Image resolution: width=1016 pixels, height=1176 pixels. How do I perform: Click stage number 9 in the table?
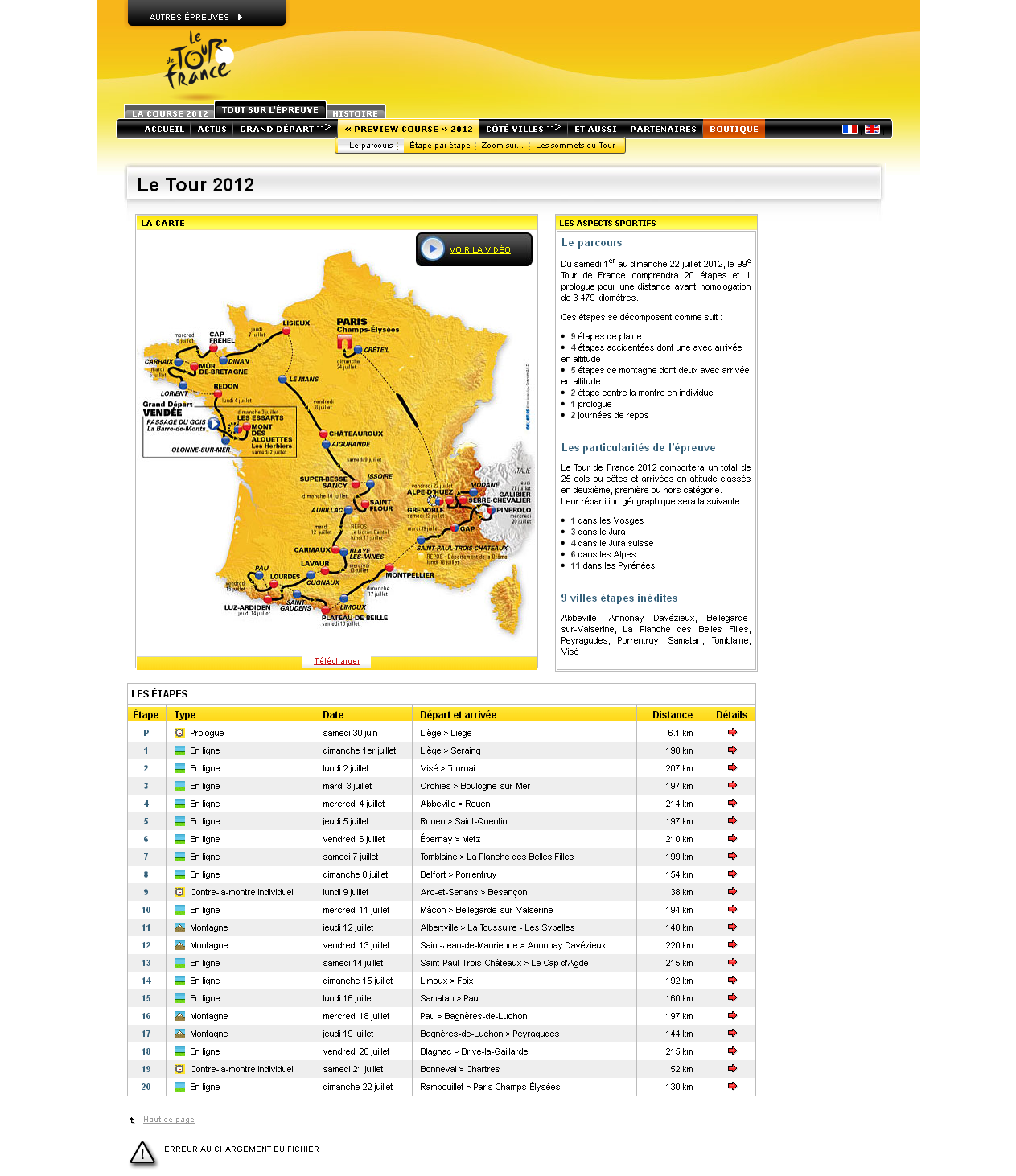[146, 892]
